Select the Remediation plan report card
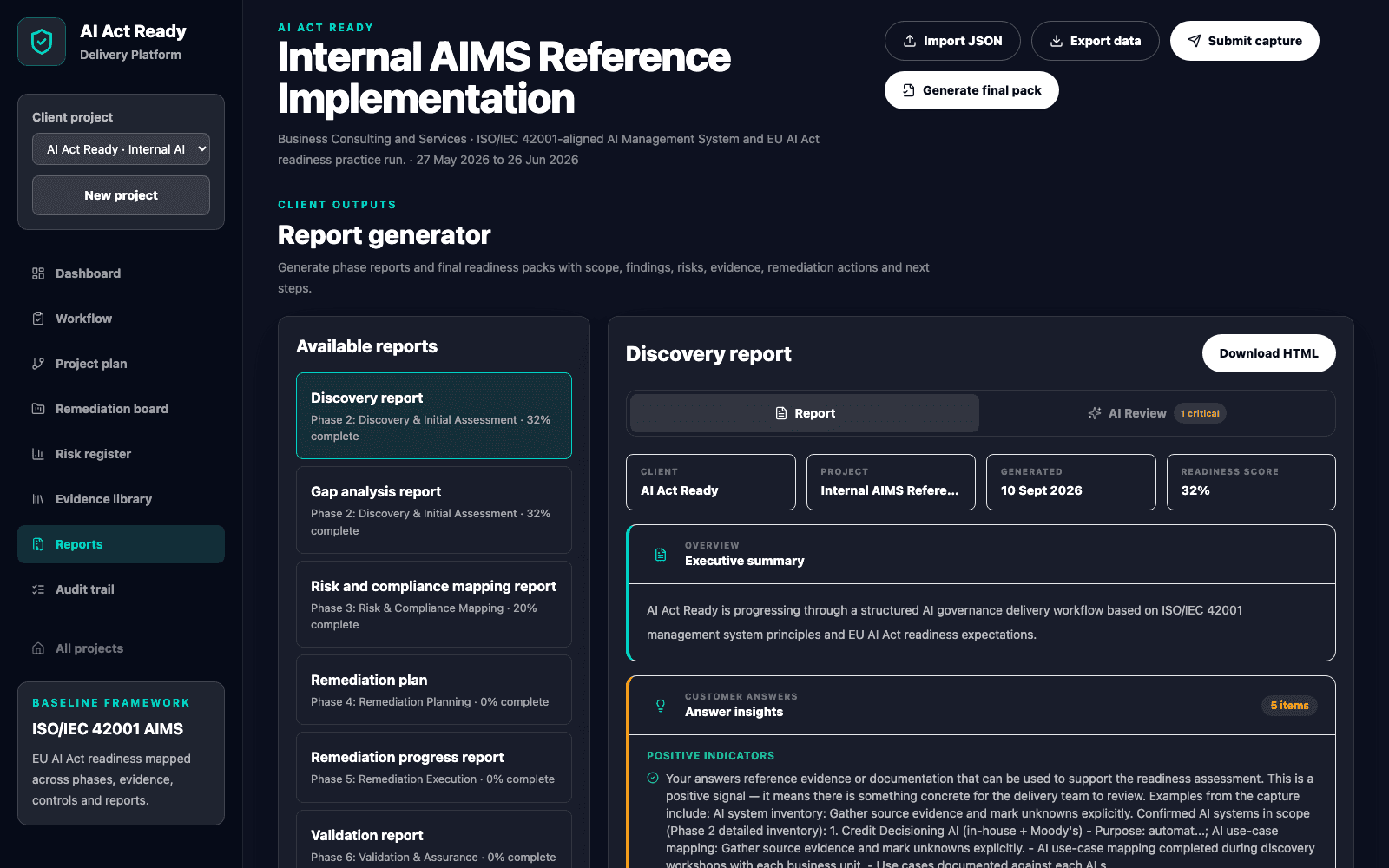 click(x=434, y=690)
